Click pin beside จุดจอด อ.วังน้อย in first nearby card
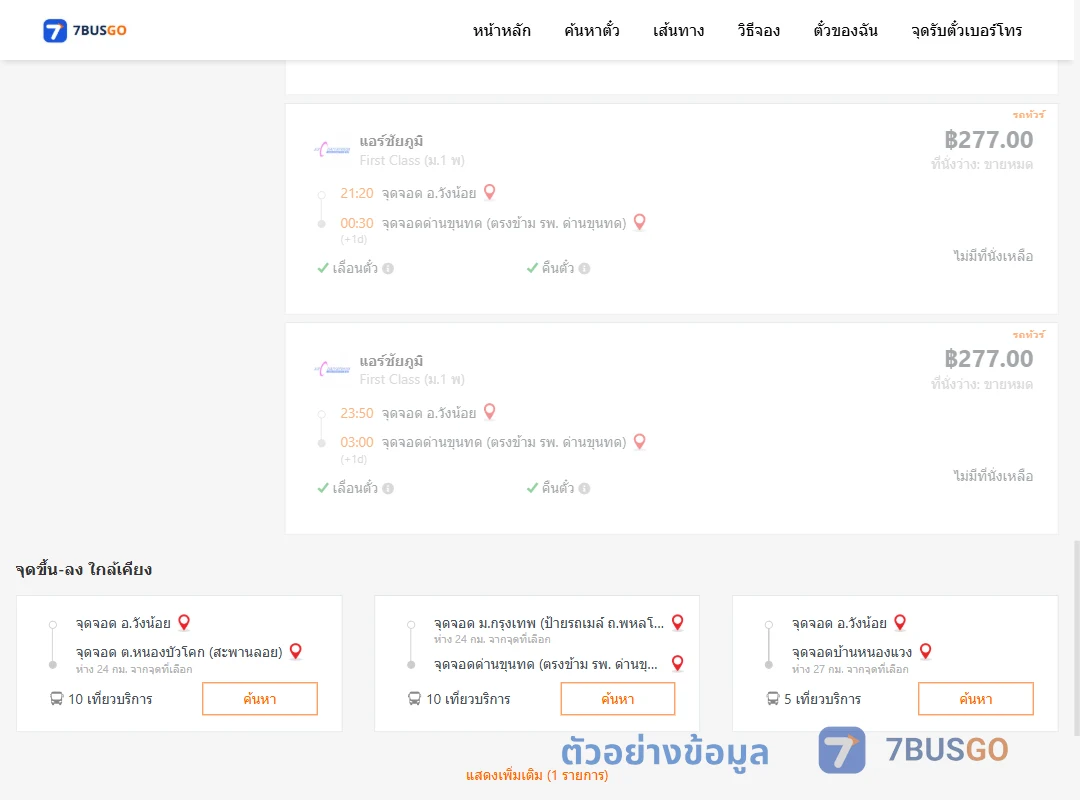1080x800 pixels. click(x=184, y=622)
